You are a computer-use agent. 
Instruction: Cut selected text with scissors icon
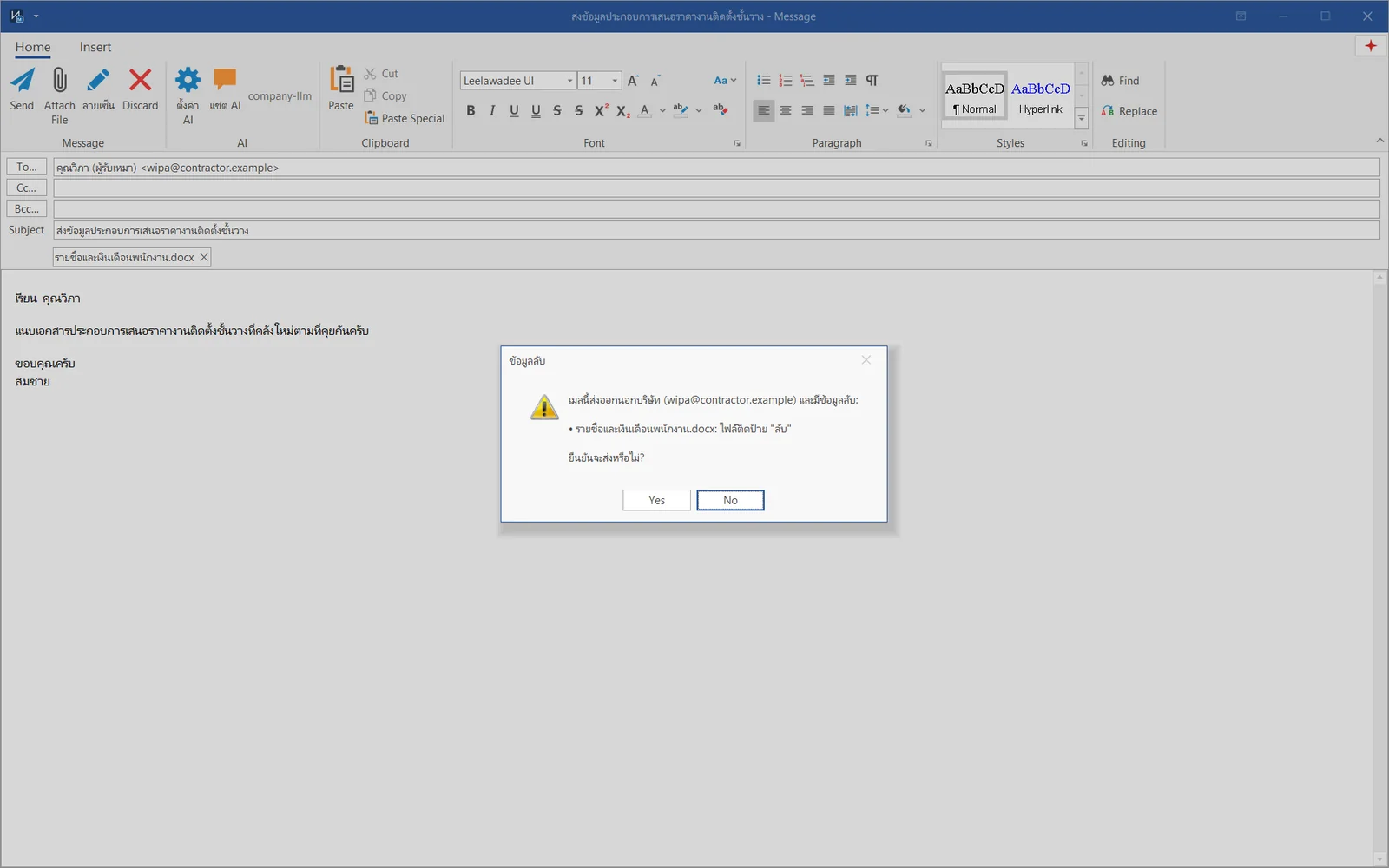(370, 74)
